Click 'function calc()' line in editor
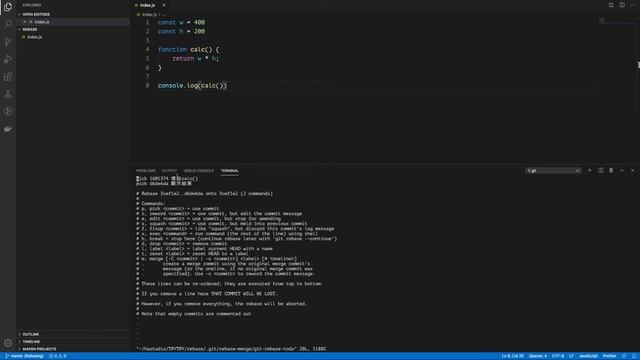Image resolution: width=640 pixels, height=360 pixels. 189,49
